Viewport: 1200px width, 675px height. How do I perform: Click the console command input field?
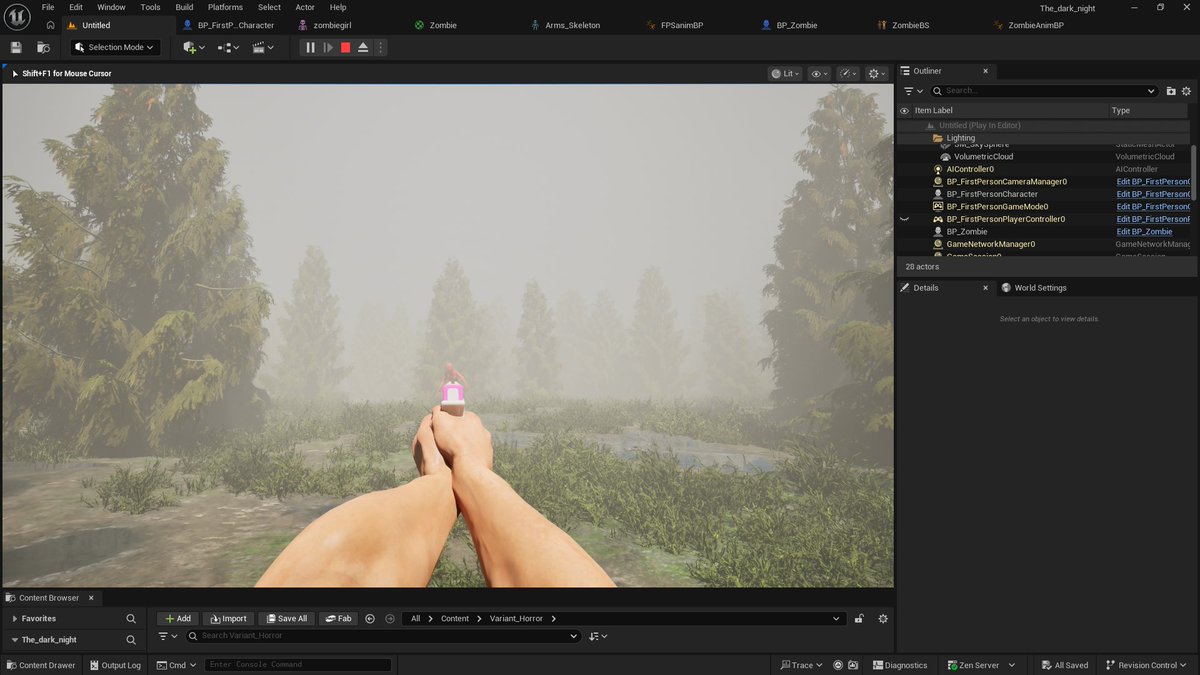298,665
